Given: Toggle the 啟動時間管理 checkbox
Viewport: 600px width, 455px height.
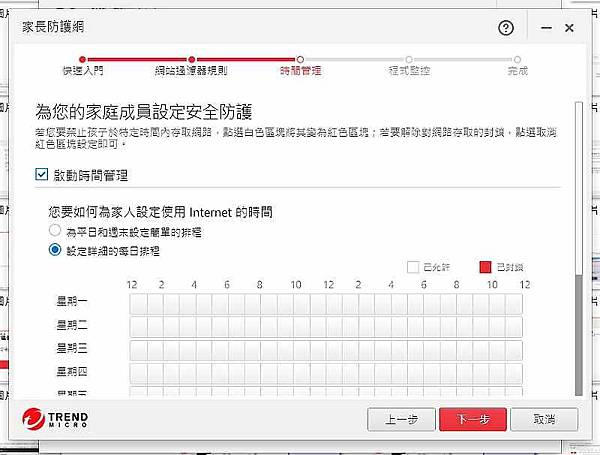Looking at the screenshot, I should point(41,174).
